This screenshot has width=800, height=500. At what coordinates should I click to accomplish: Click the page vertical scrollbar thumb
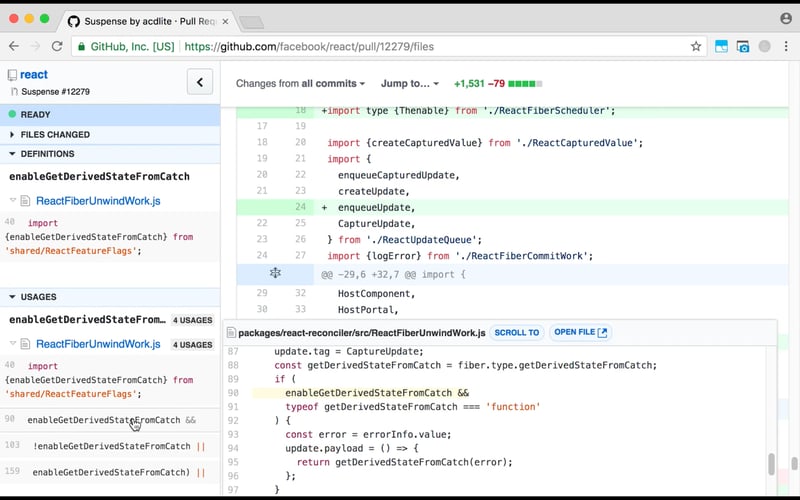click(x=794, y=463)
